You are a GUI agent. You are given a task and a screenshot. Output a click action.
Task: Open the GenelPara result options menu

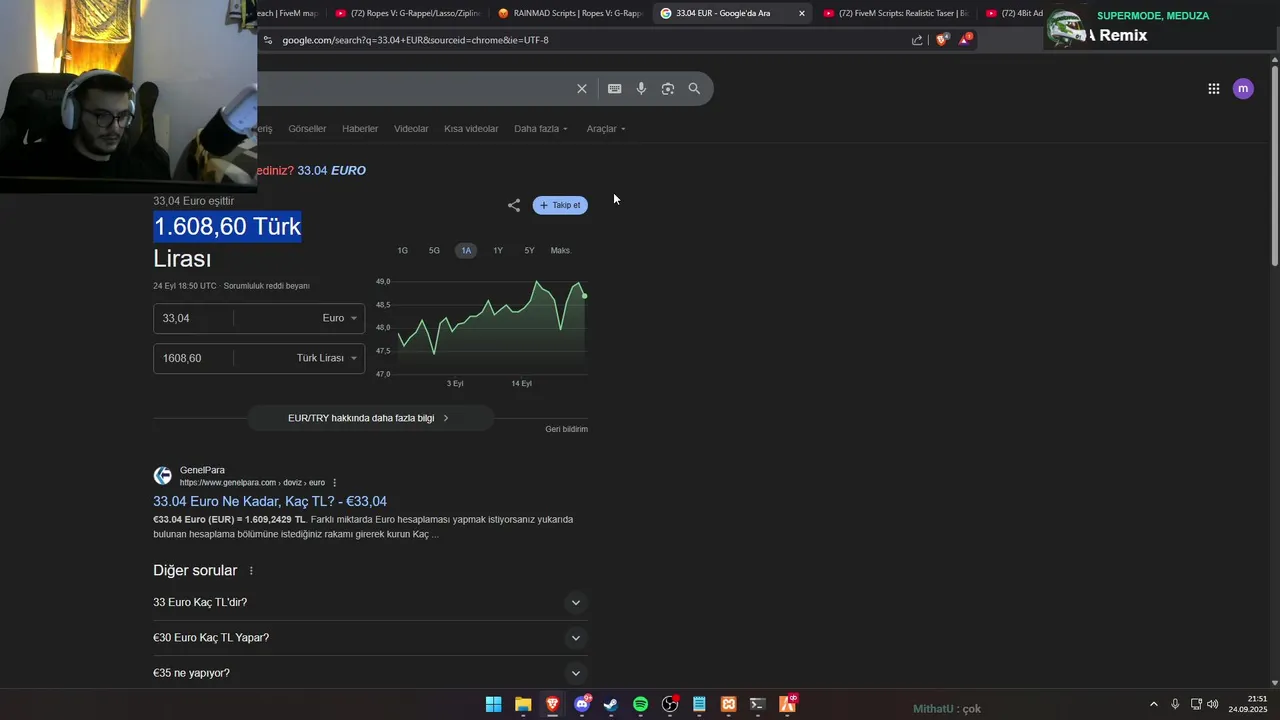[334, 483]
